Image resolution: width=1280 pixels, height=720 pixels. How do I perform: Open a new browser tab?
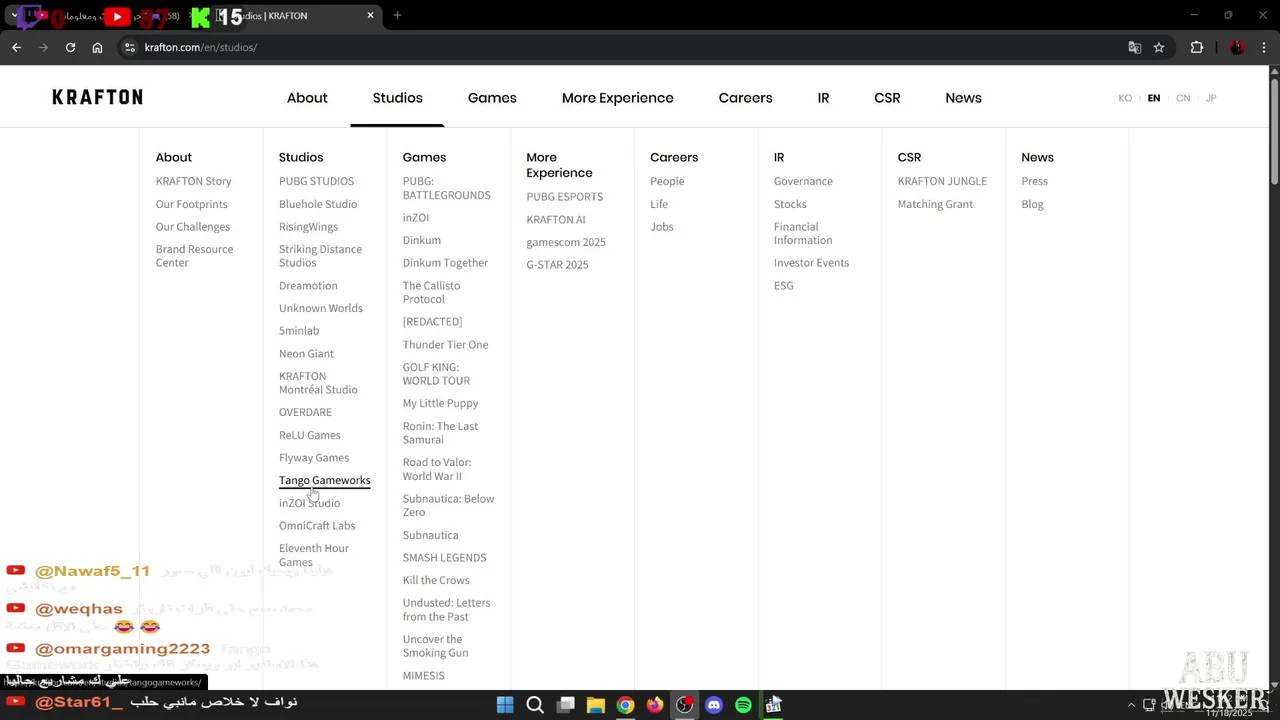point(397,15)
